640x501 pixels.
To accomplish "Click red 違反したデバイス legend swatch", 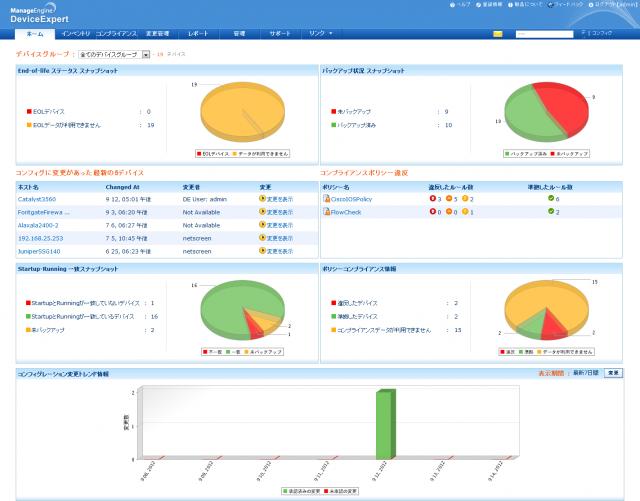I will (333, 303).
